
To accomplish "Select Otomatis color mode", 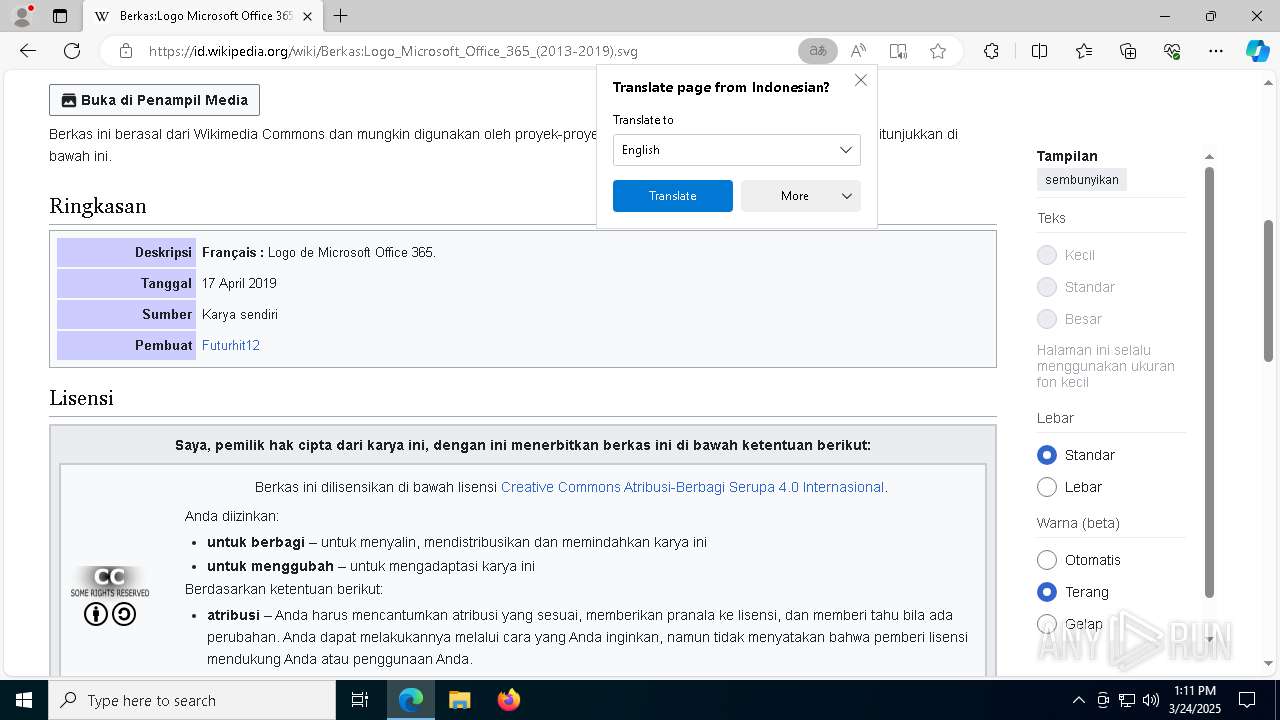I will pyautogui.click(x=1047, y=560).
